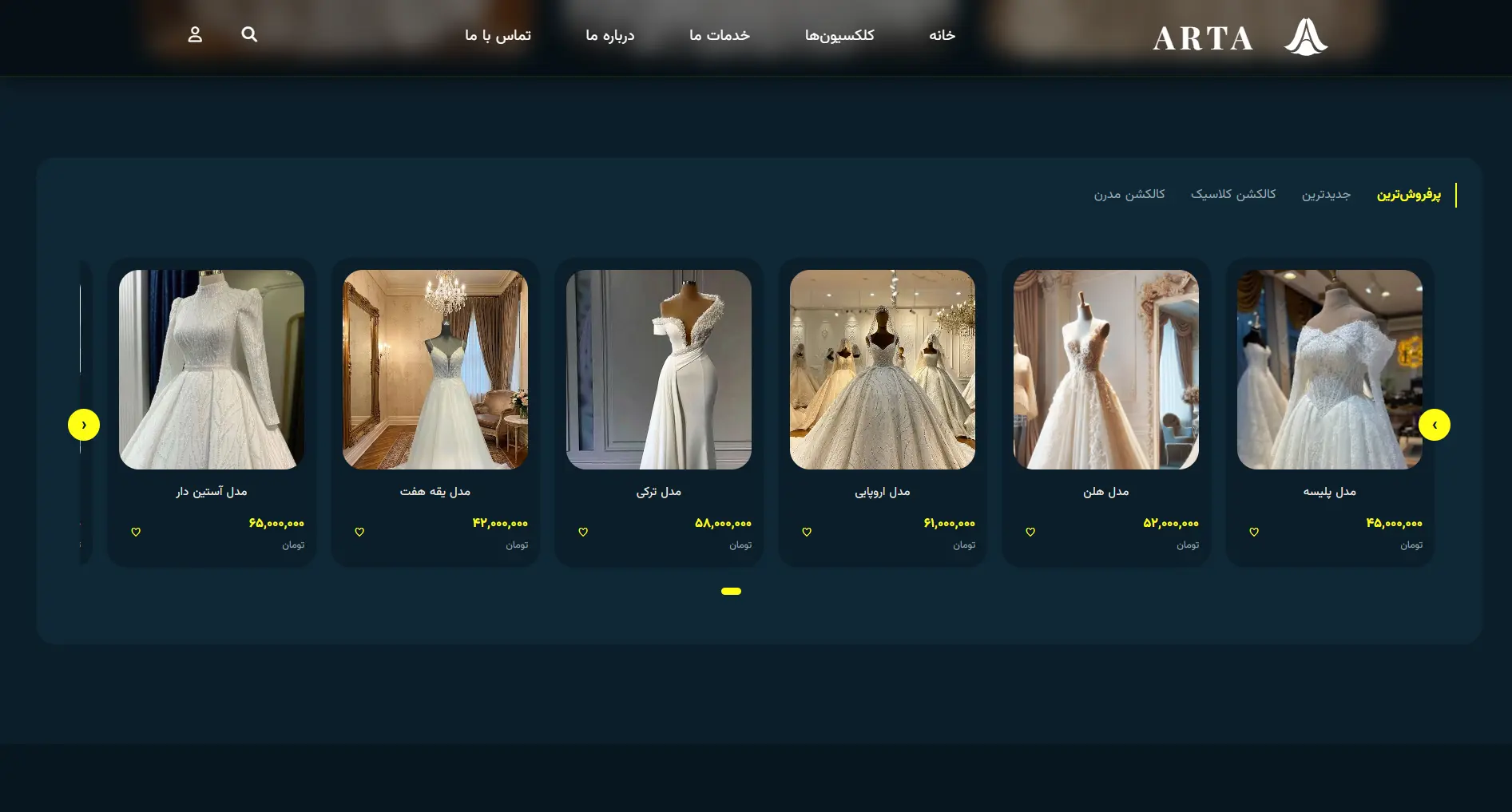Click the ARTA logo emblem
The image size is (1512, 812).
point(1306,37)
